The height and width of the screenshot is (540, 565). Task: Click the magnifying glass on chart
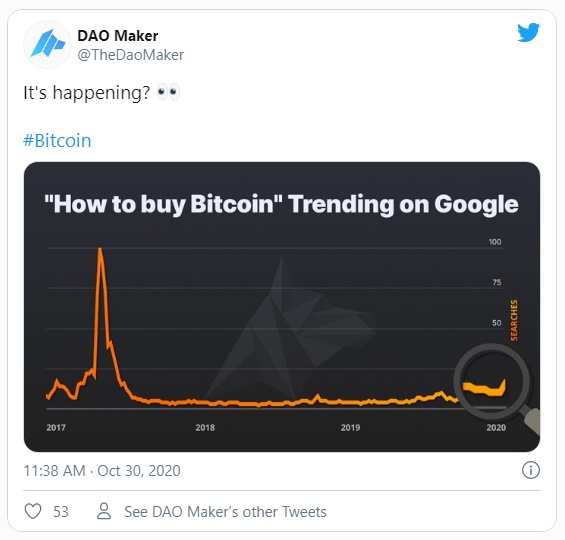coord(497,387)
